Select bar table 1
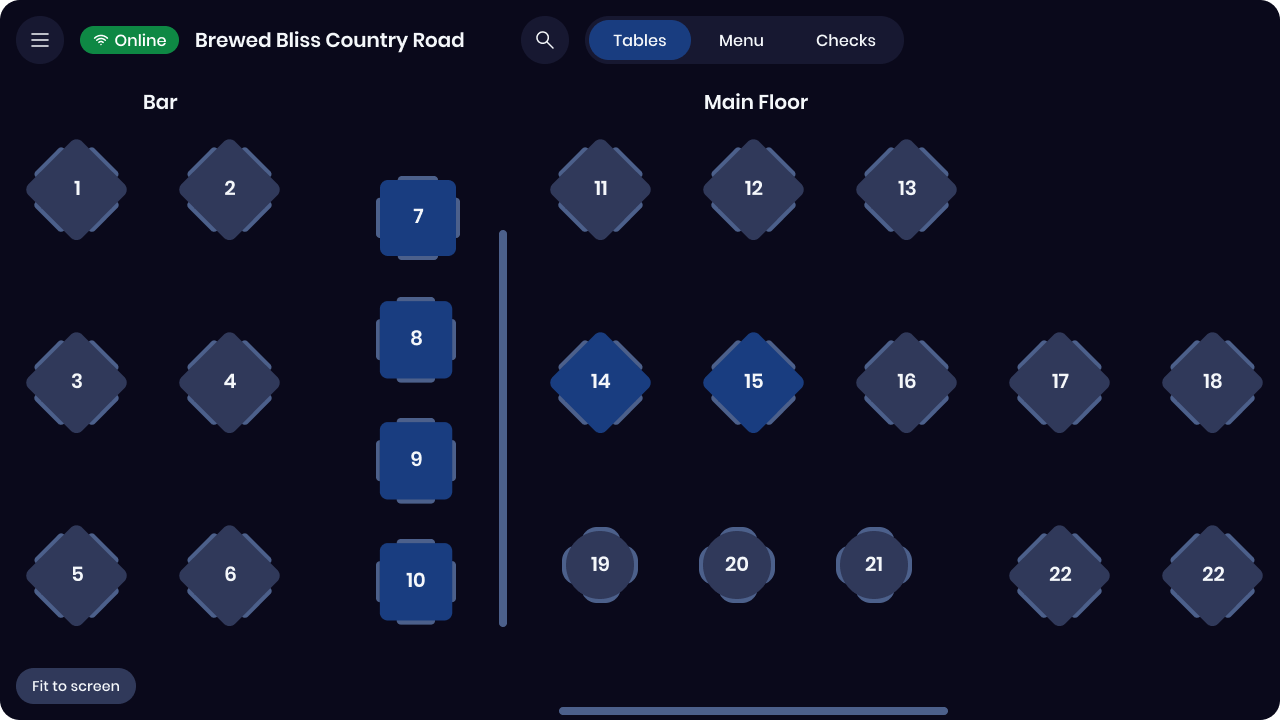The image size is (1280, 720). (x=77, y=189)
